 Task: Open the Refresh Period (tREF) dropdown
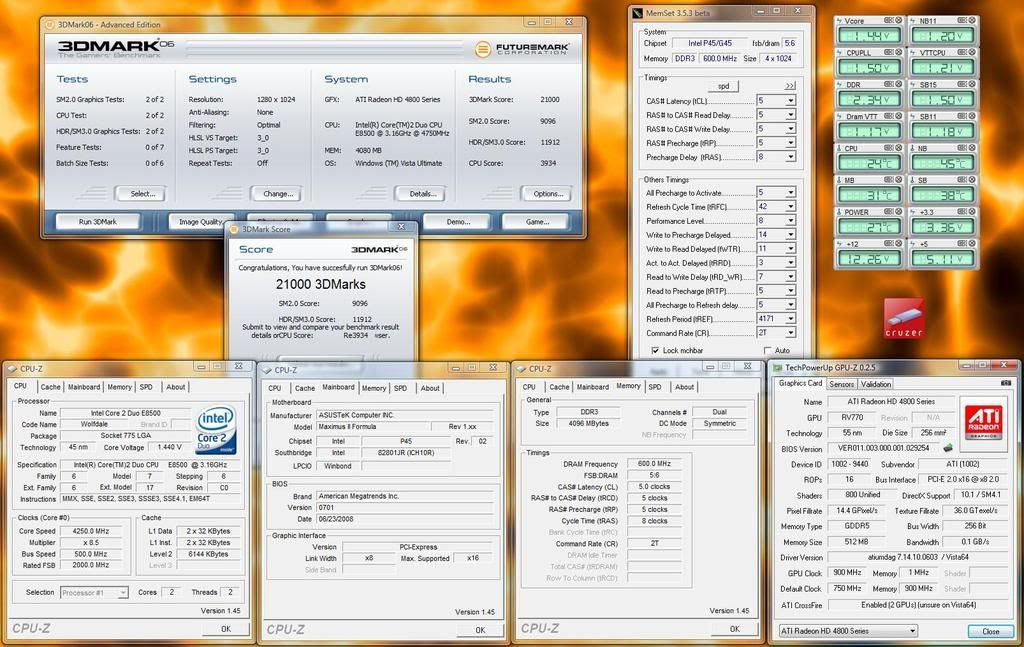(x=791, y=319)
